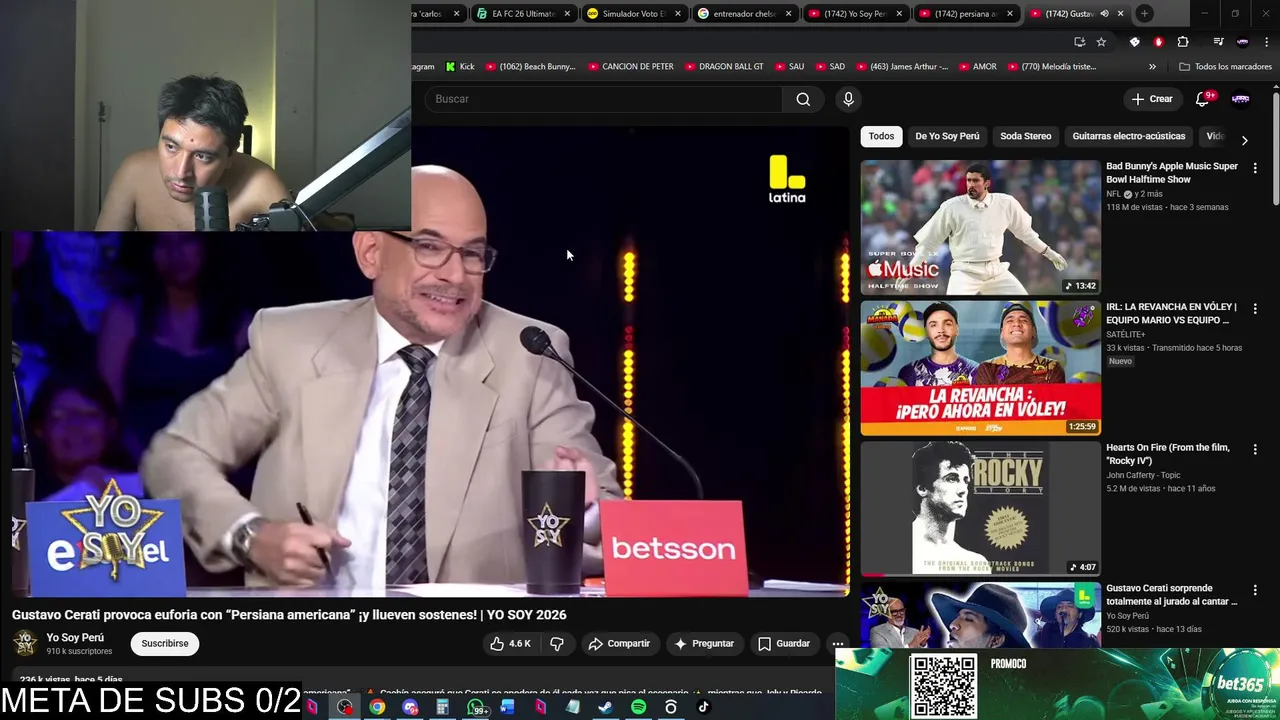Select the De Yo Soy Perú chip
Viewport: 1280px width, 720px height.
tap(947, 136)
